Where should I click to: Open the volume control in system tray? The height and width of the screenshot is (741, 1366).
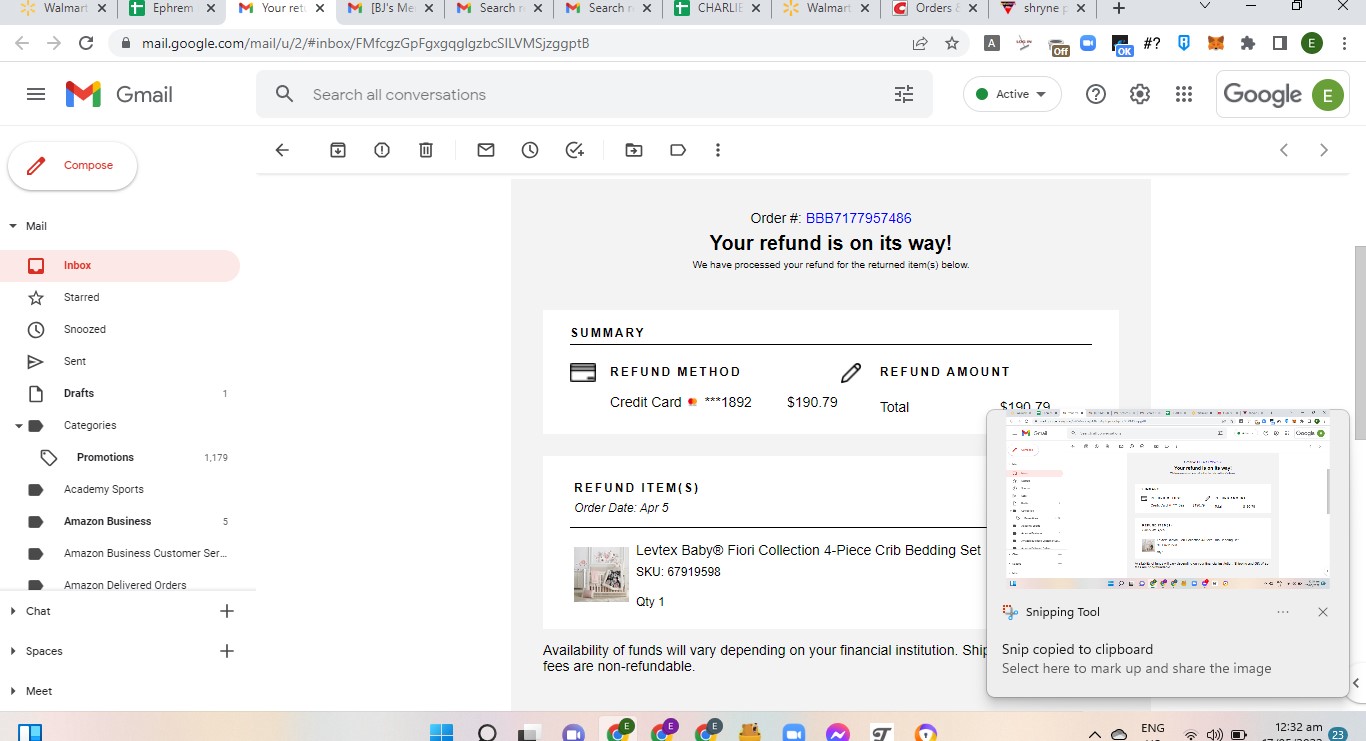(x=1214, y=734)
